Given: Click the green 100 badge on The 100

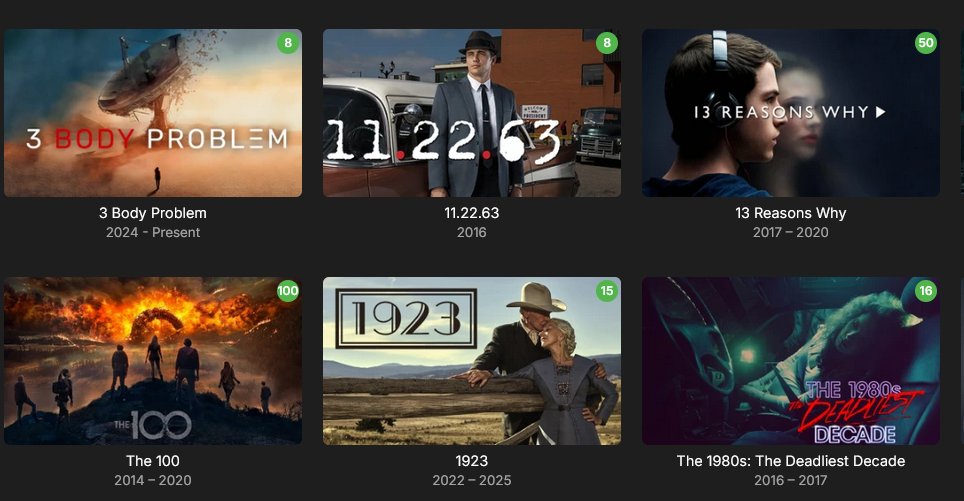Looking at the screenshot, I should click(288, 291).
